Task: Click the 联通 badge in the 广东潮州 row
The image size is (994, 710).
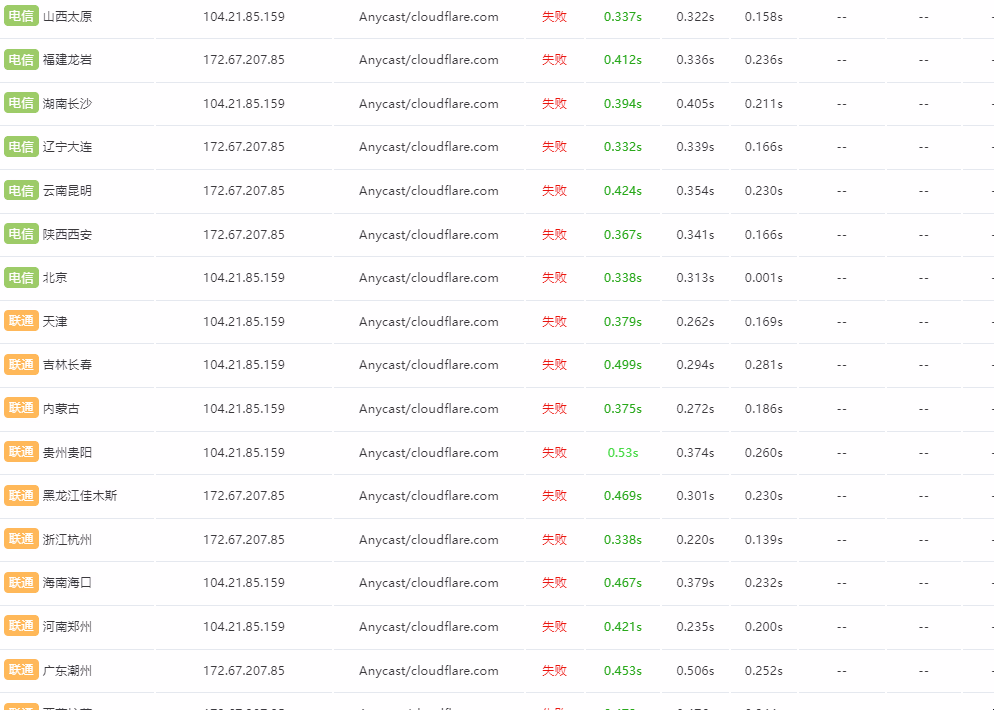Action: click(x=21, y=670)
